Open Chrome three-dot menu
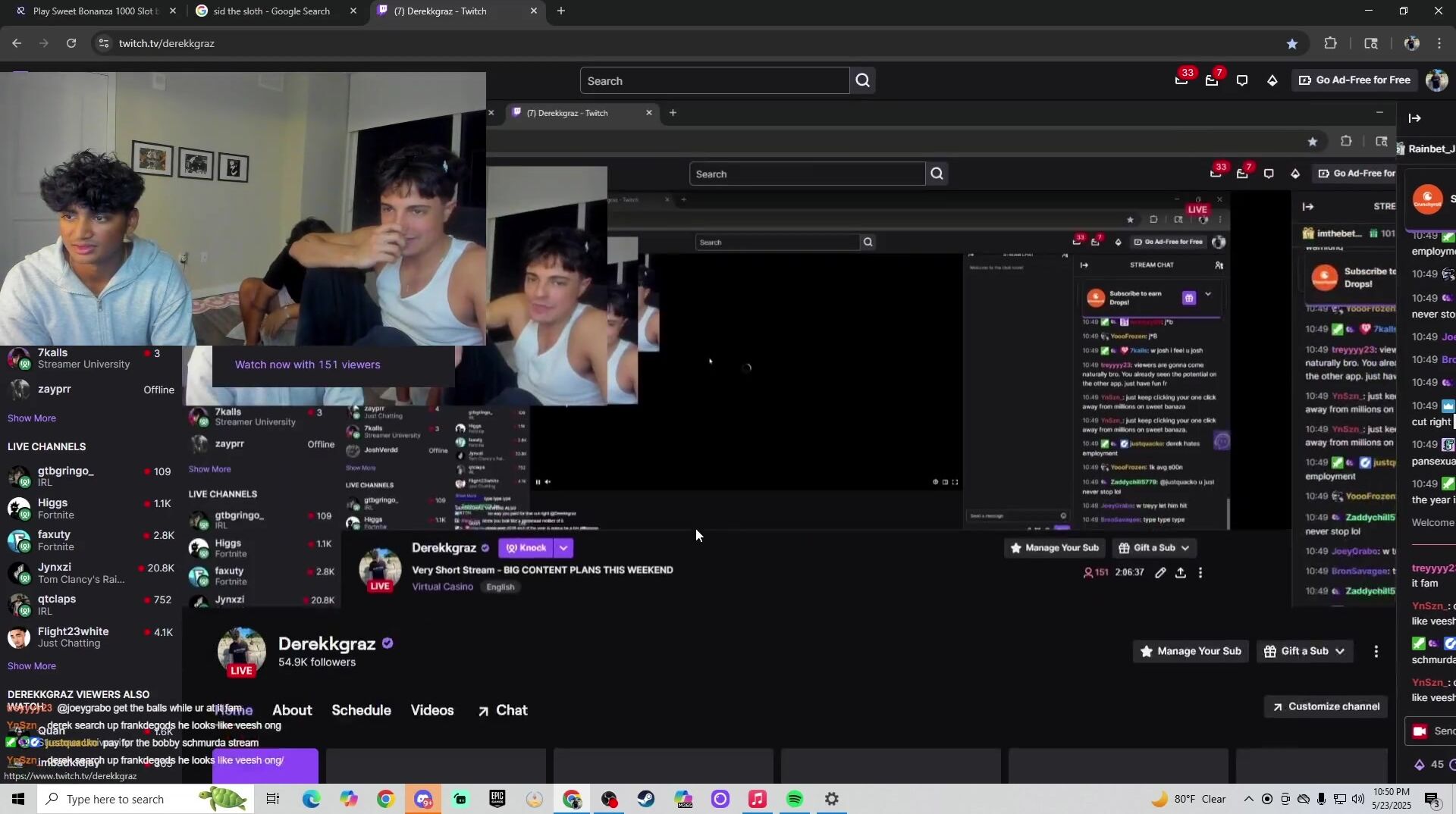The image size is (1456, 814). tap(1439, 43)
